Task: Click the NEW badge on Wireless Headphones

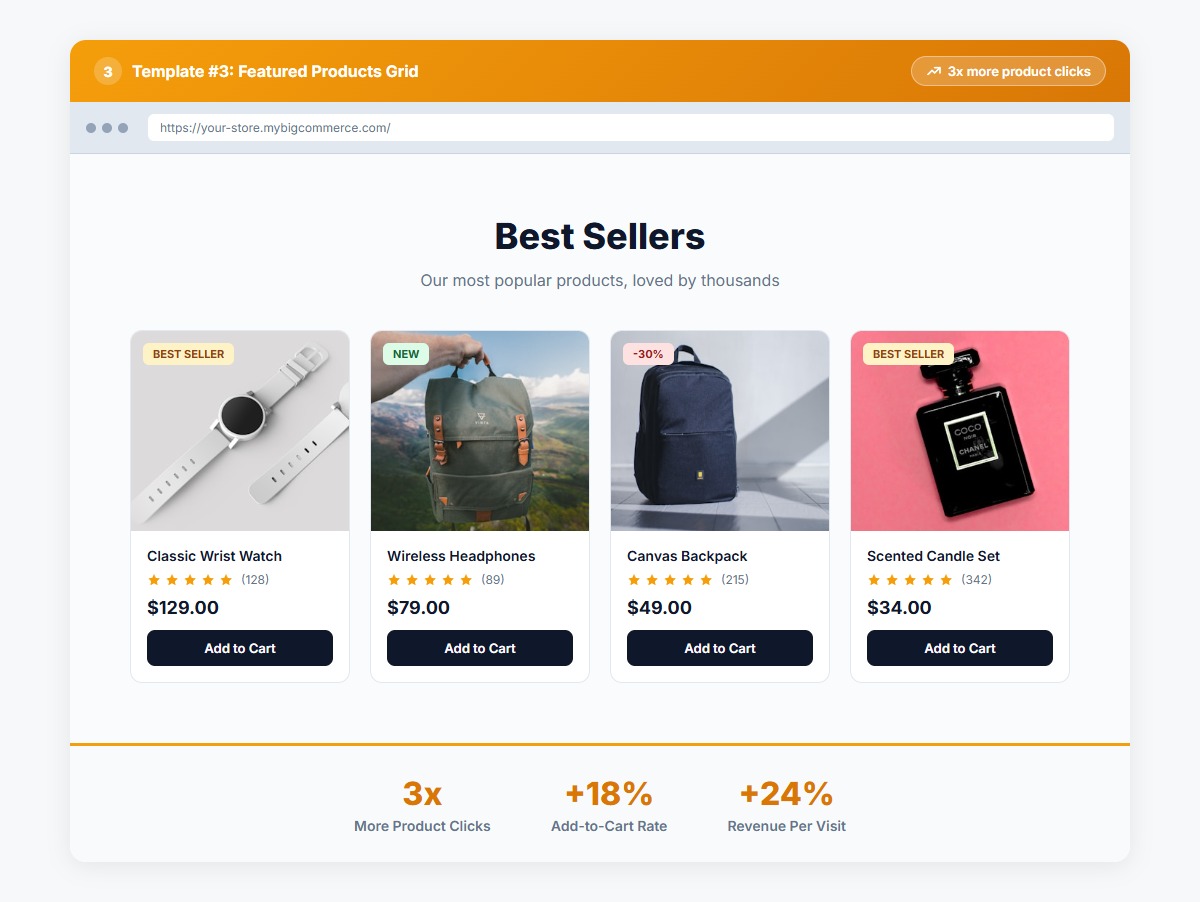Action: pos(404,354)
